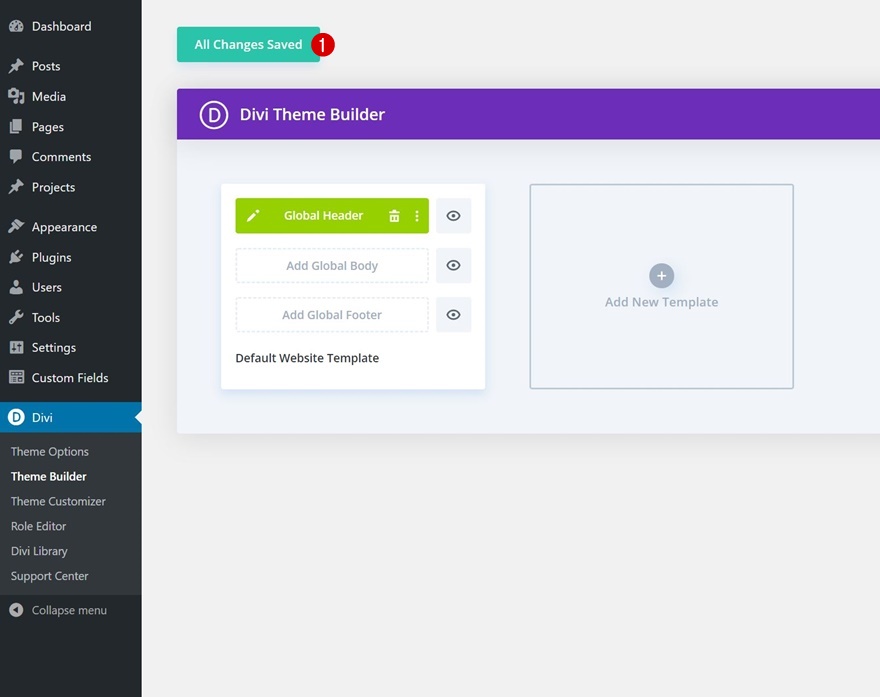Toggle visibility of the Global Body

[x=453, y=265]
